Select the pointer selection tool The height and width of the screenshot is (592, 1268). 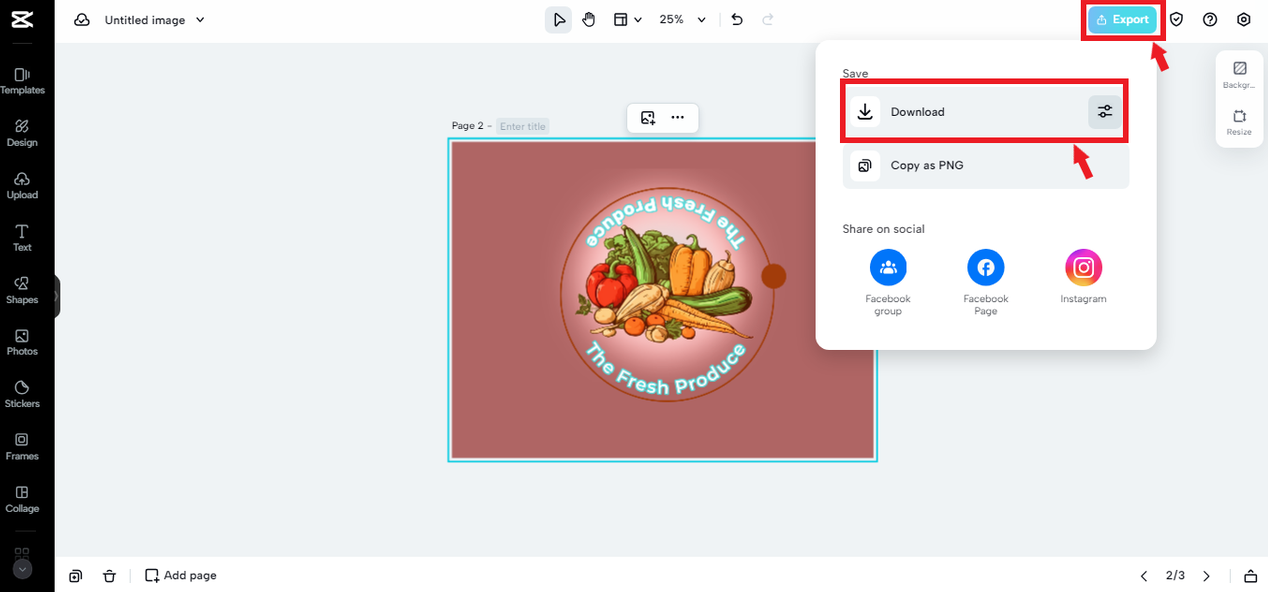click(x=559, y=20)
